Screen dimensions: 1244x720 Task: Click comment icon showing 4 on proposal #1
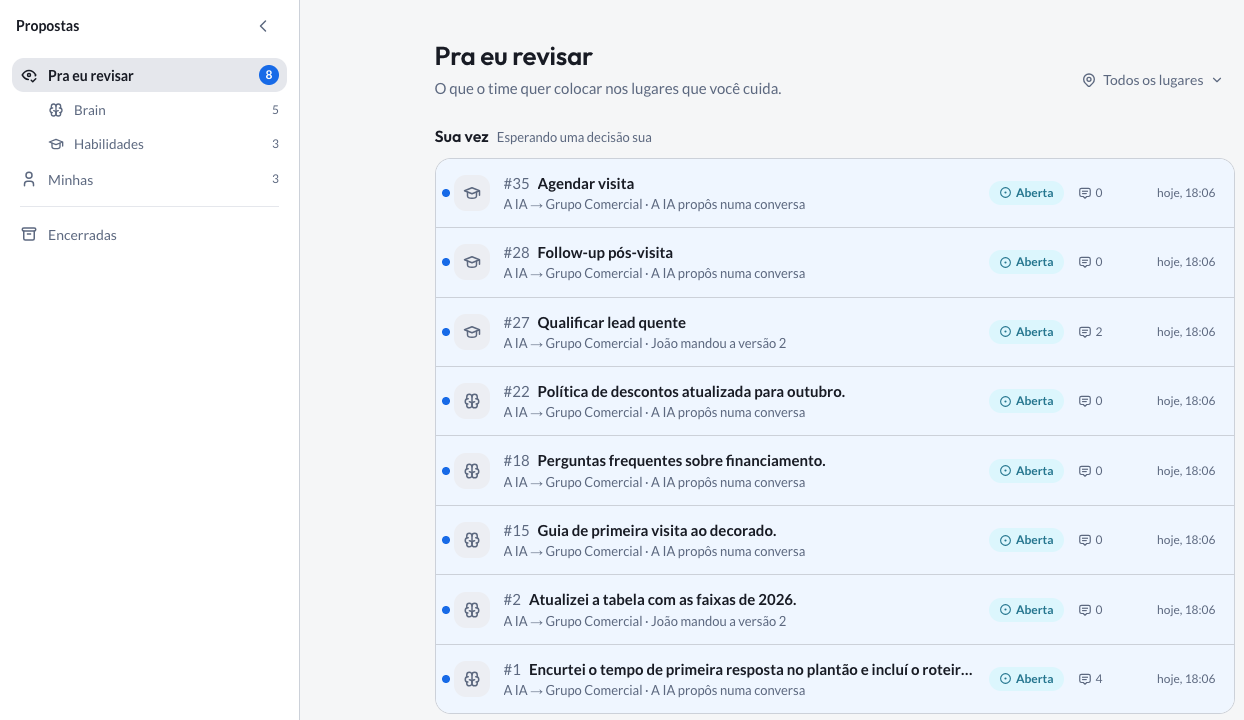coord(1084,679)
